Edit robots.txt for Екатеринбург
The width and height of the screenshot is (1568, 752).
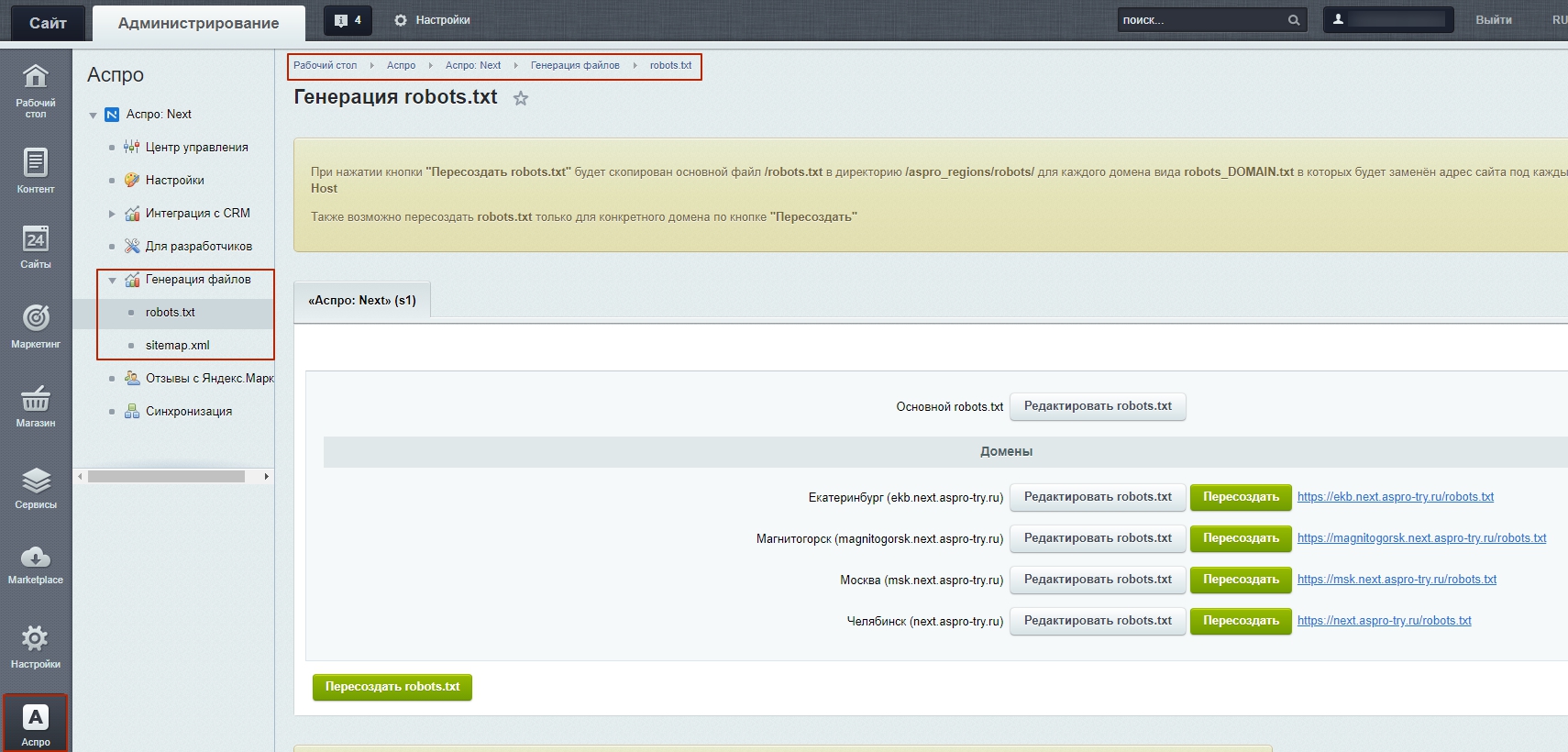tap(1098, 497)
